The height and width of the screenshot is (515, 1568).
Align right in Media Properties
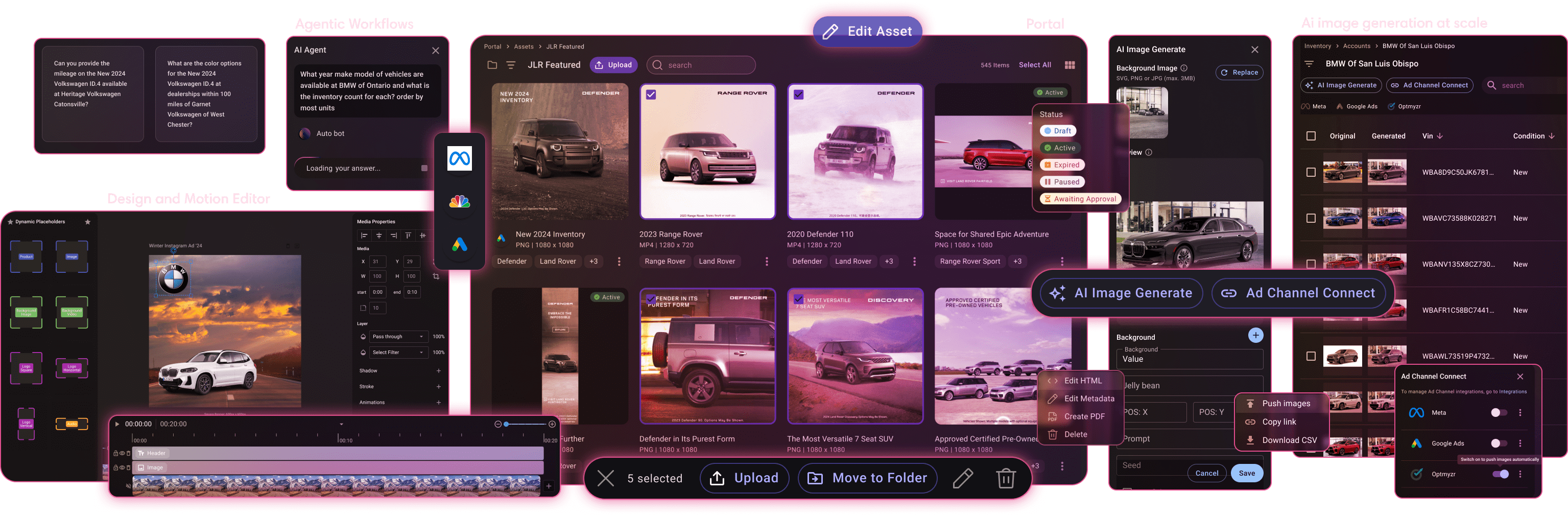[393, 236]
